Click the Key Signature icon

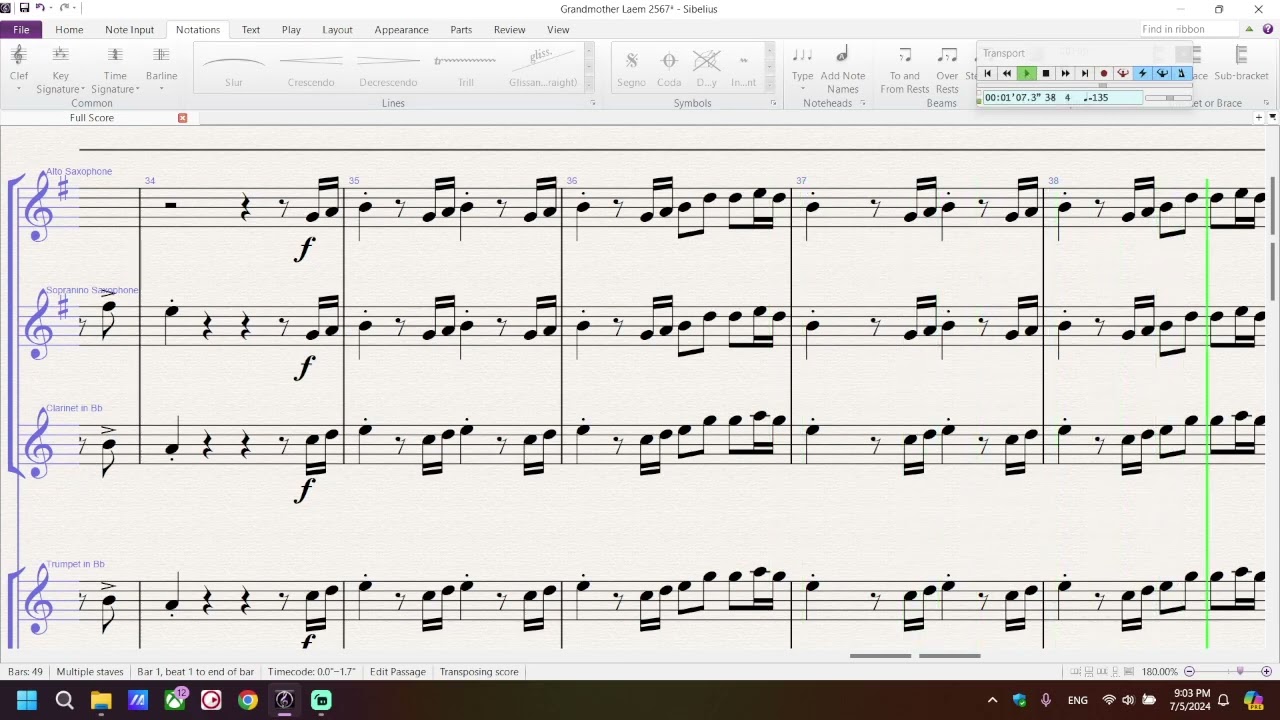click(60, 56)
